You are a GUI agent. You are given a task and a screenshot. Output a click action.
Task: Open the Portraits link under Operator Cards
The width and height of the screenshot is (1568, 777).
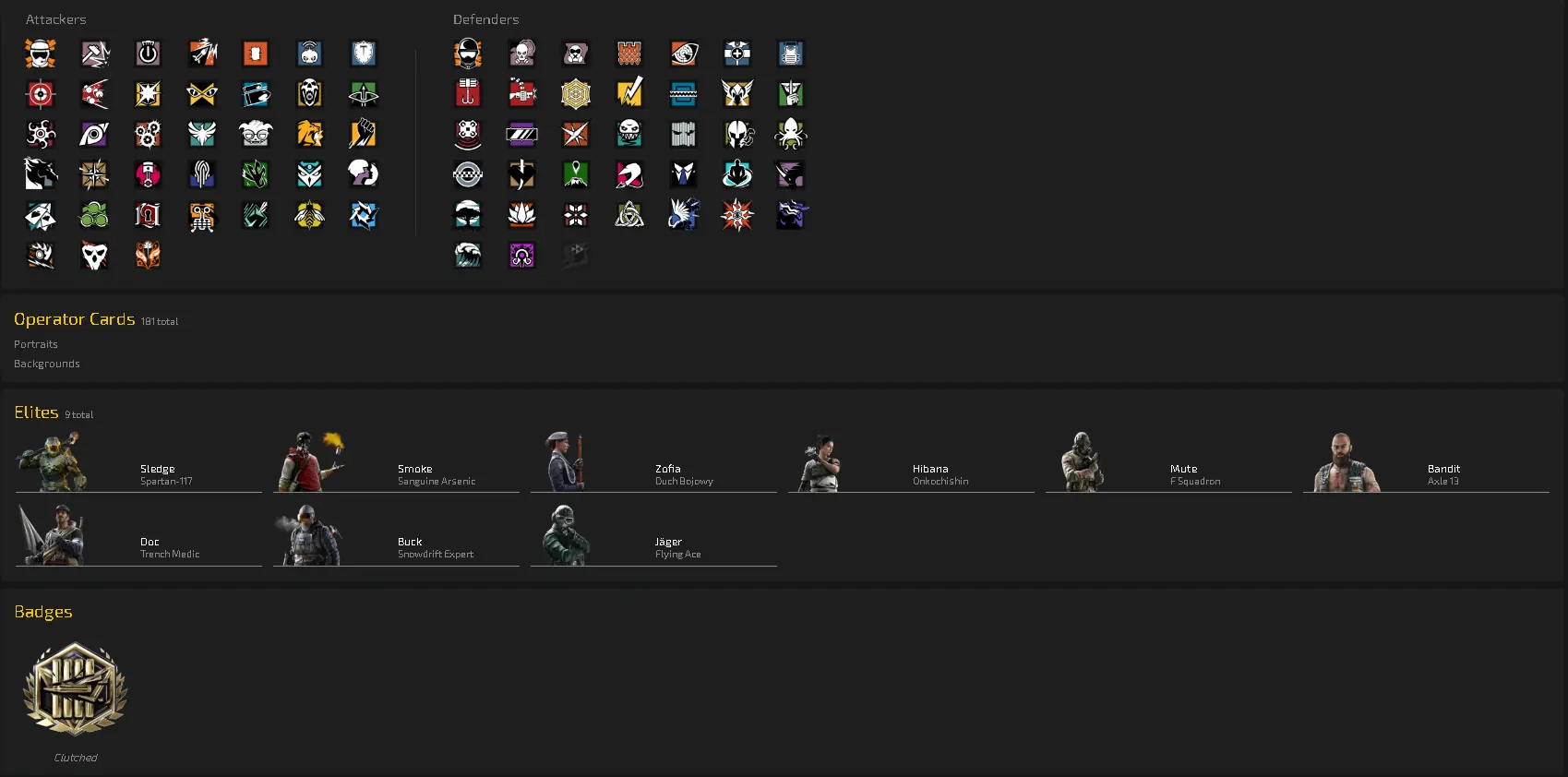pos(36,344)
